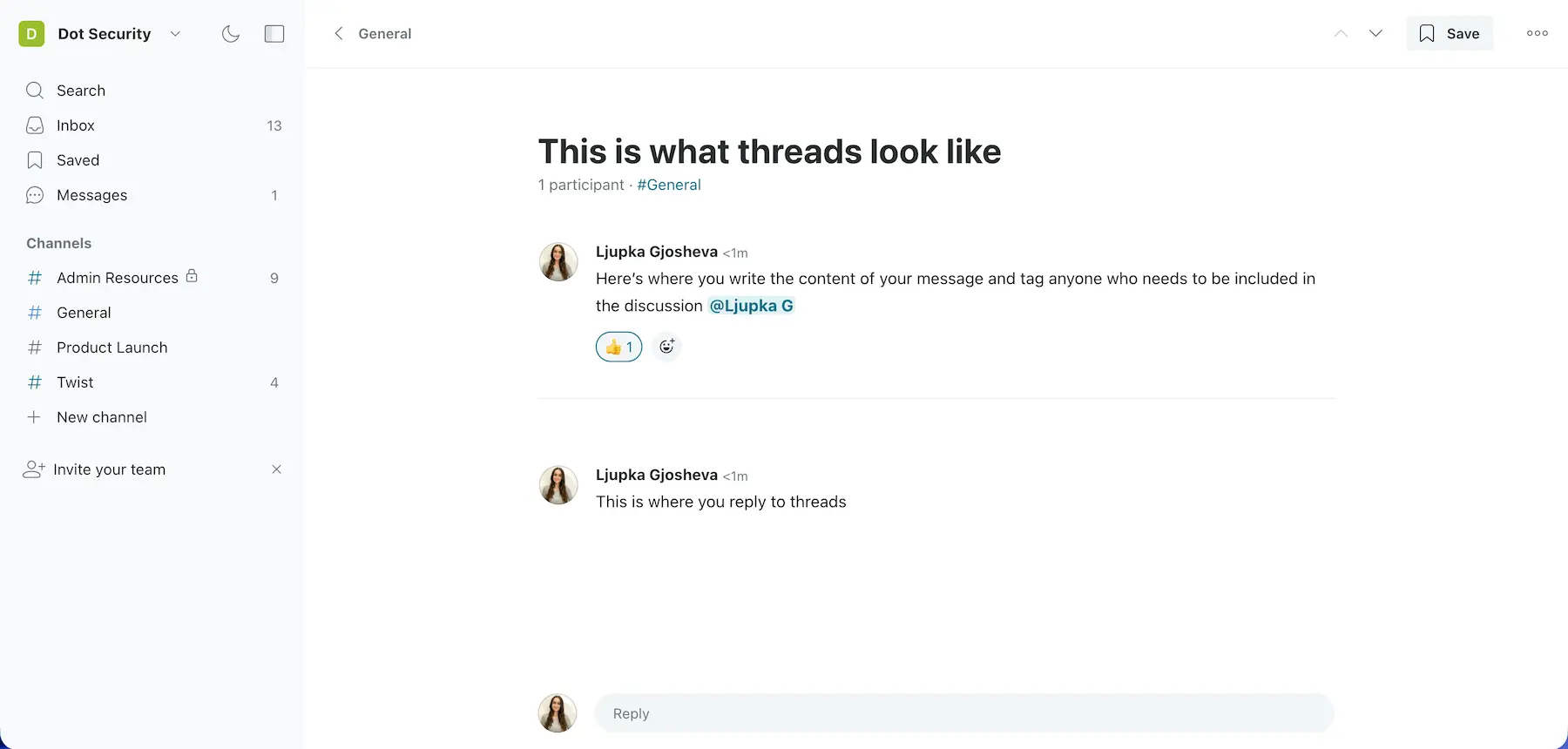Image resolution: width=1568 pixels, height=749 pixels.
Task: Click the thread title text
Action: coord(770,152)
